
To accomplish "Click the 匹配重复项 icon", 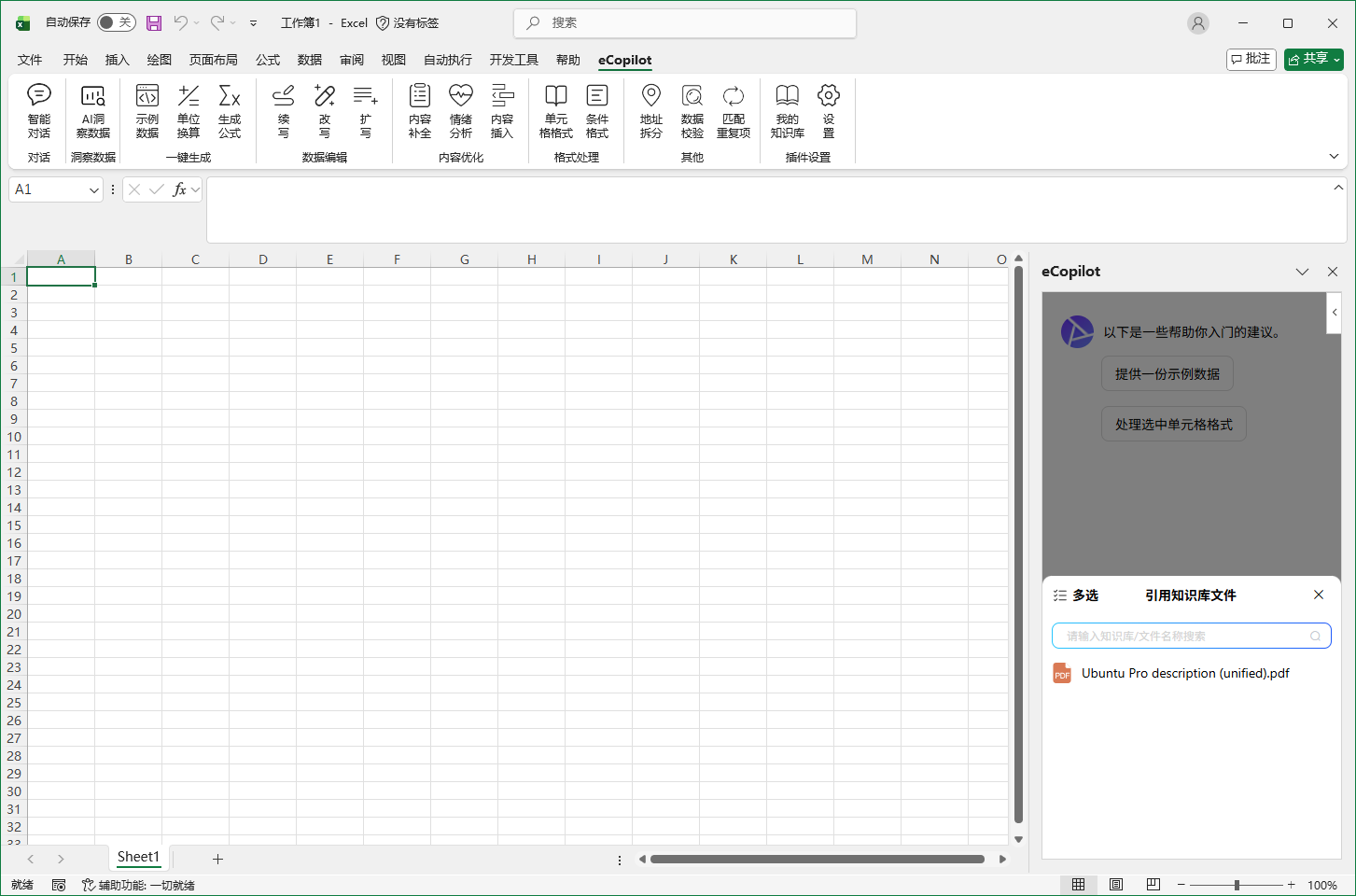I will (734, 110).
